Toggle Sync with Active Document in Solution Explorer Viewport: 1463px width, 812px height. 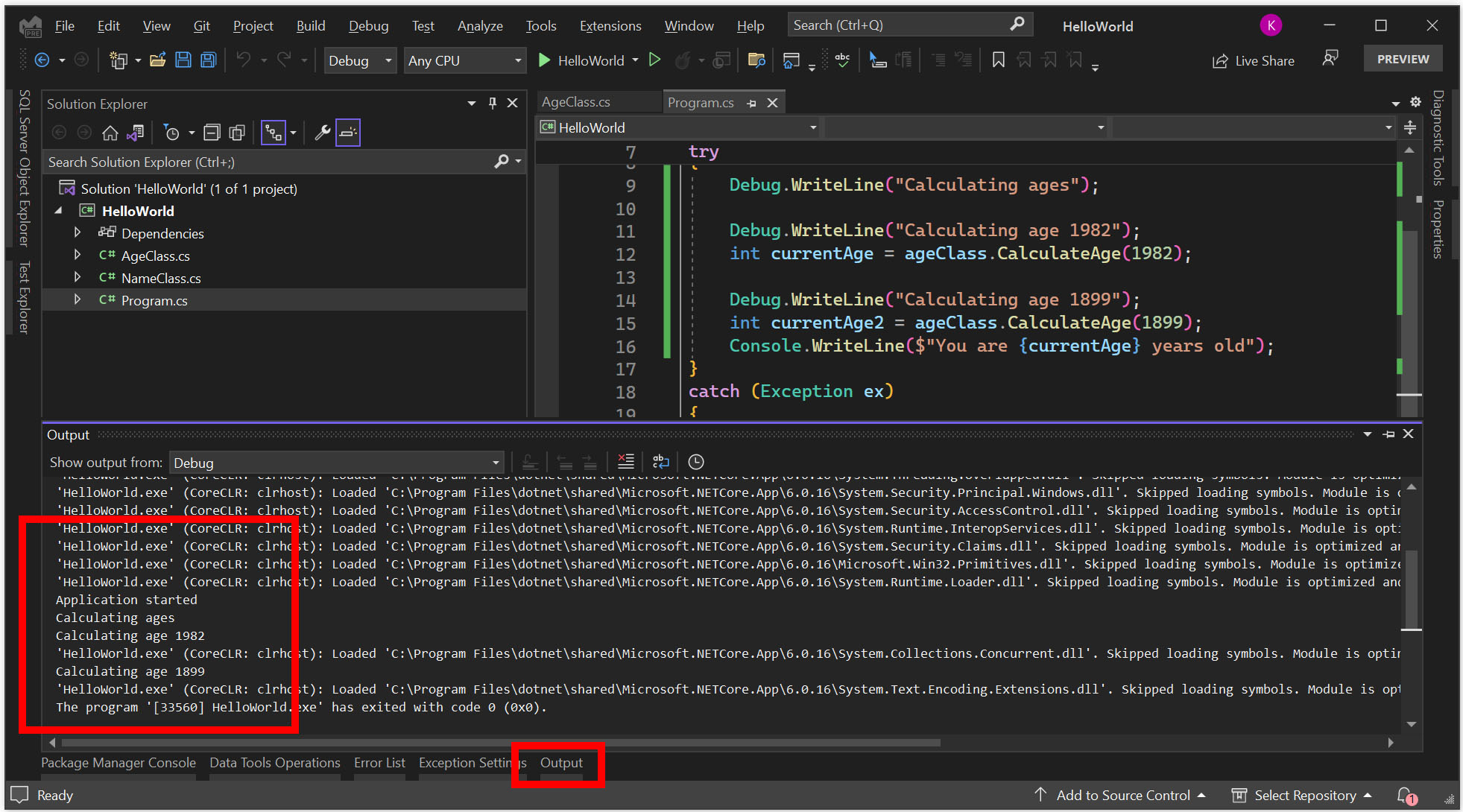tap(136, 133)
